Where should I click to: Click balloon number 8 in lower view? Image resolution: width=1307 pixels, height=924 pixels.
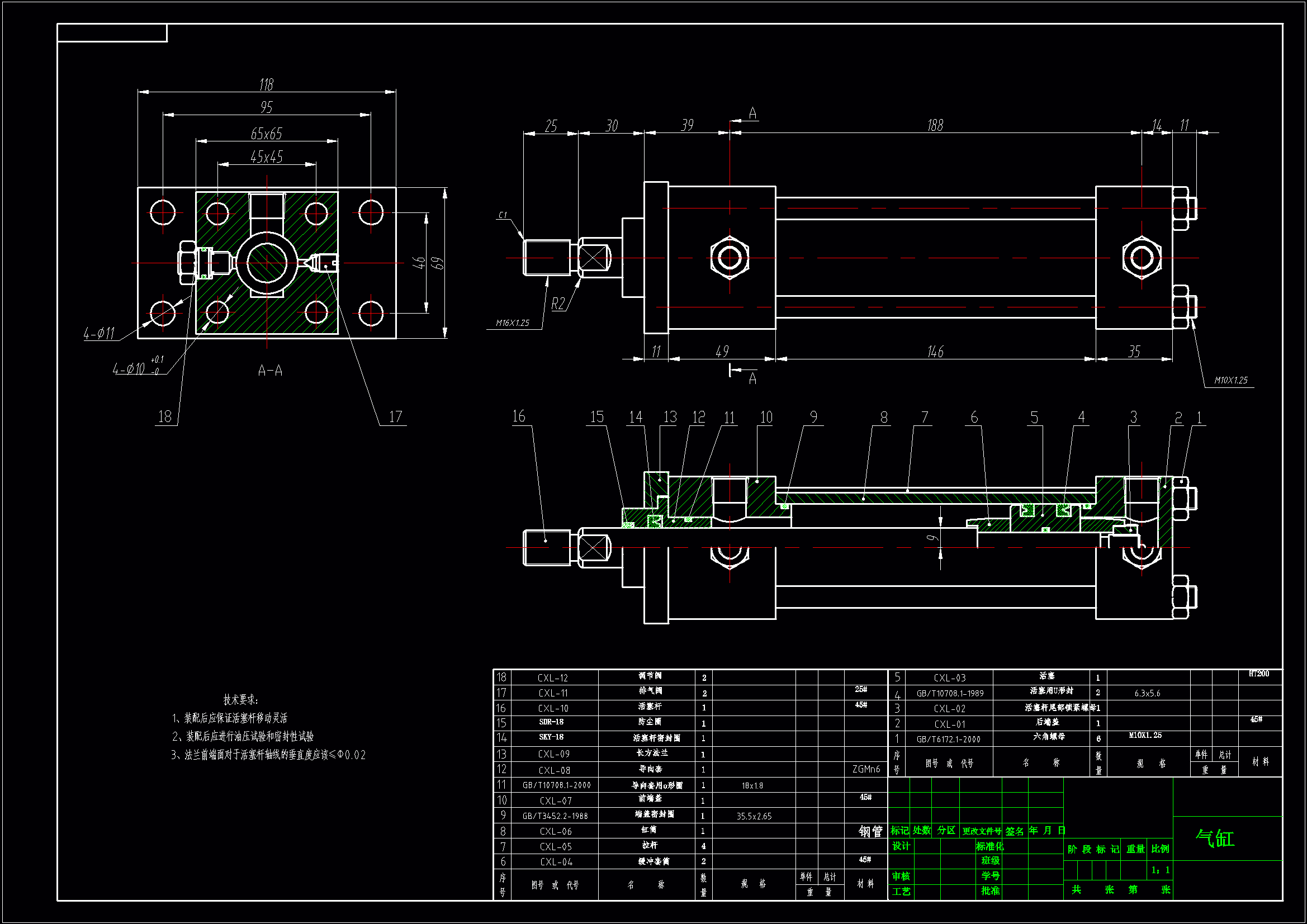(x=883, y=418)
